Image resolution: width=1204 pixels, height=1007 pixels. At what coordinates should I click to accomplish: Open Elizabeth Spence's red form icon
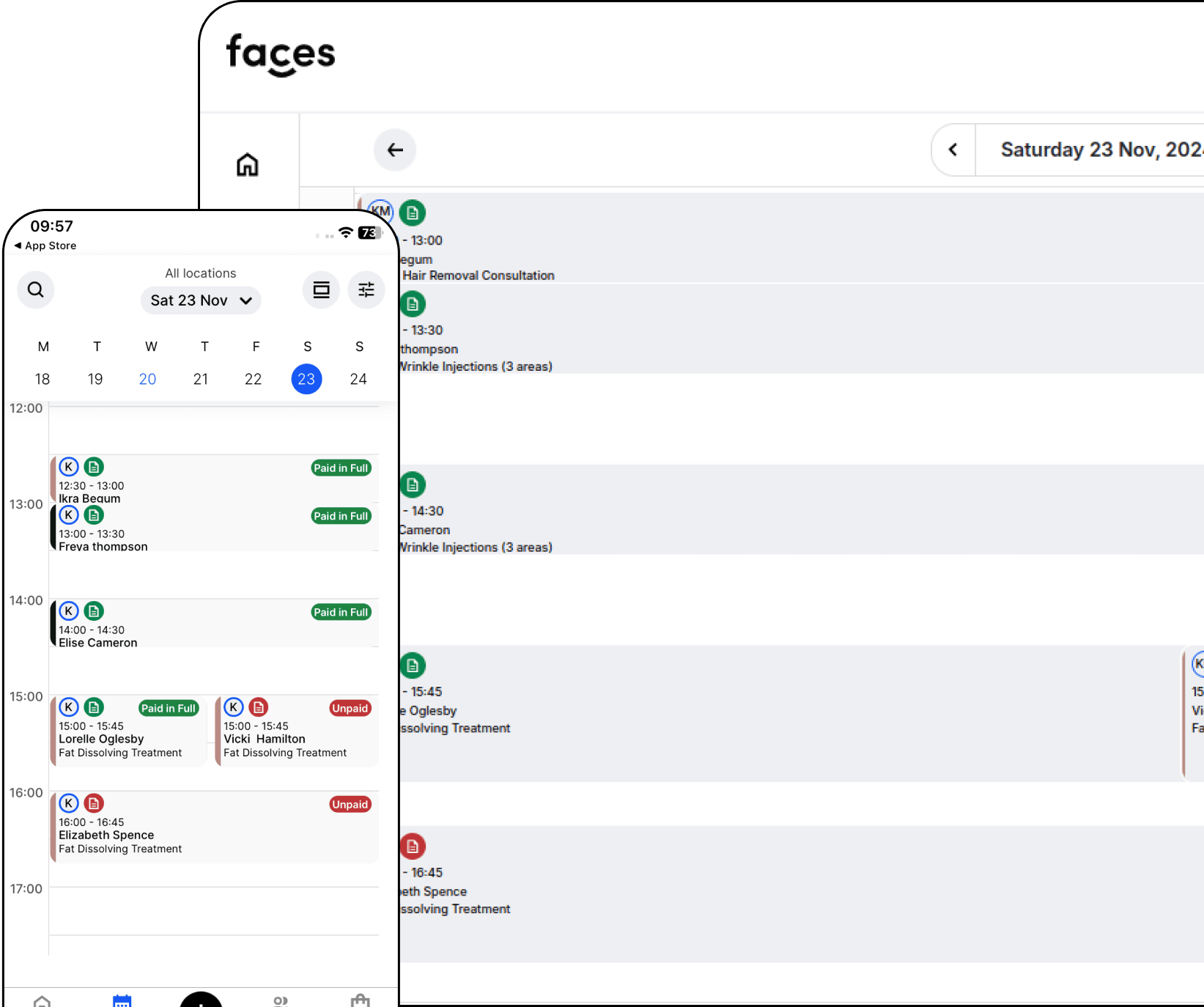pos(94,803)
